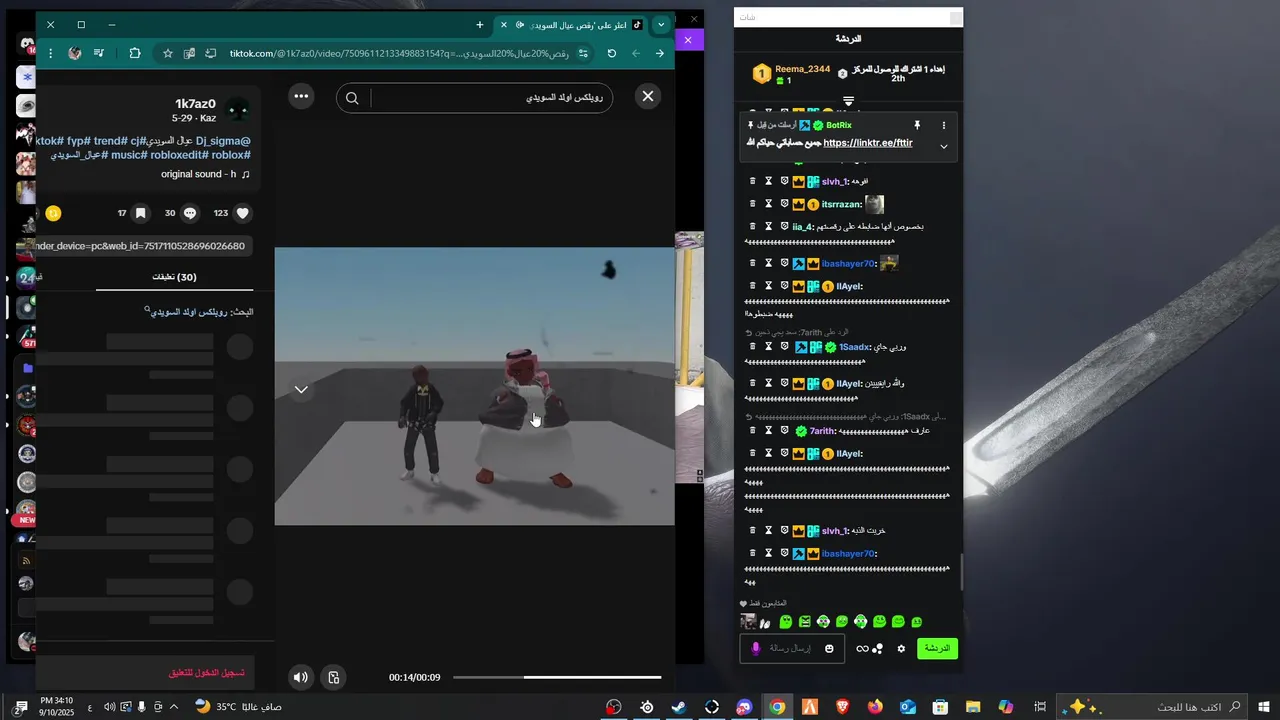This screenshot has height=720, width=1280.
Task: Open Google Chrome from taskbar
Action: point(777,707)
